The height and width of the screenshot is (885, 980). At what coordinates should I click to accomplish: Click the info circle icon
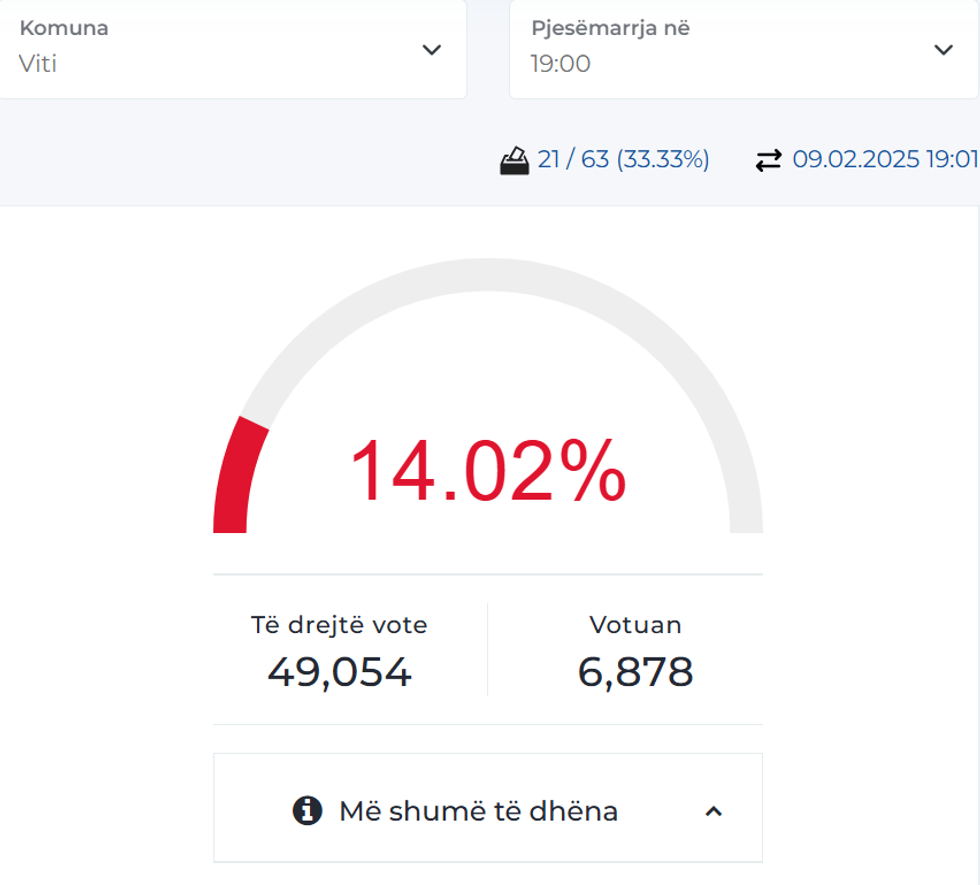coord(307,810)
